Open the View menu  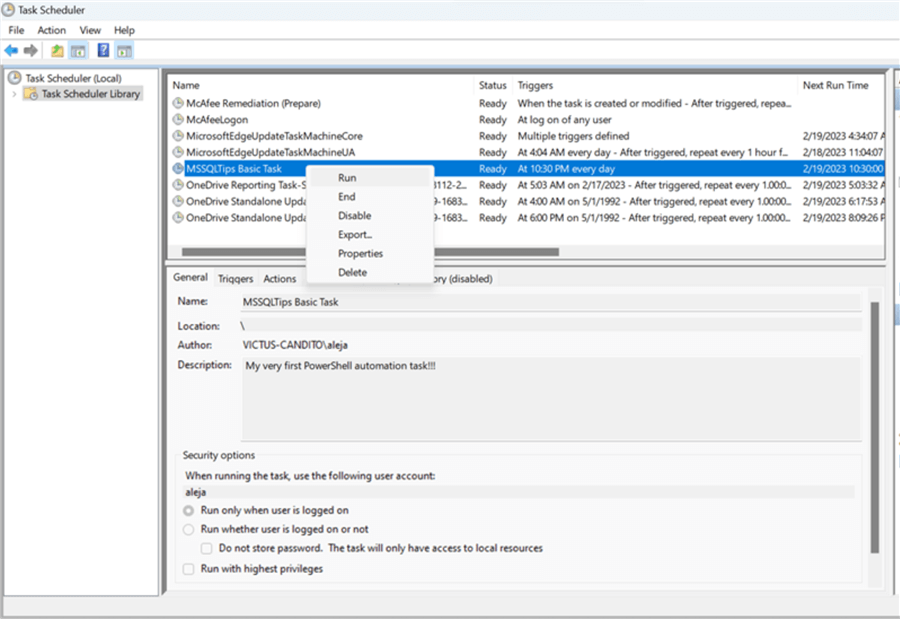point(90,30)
